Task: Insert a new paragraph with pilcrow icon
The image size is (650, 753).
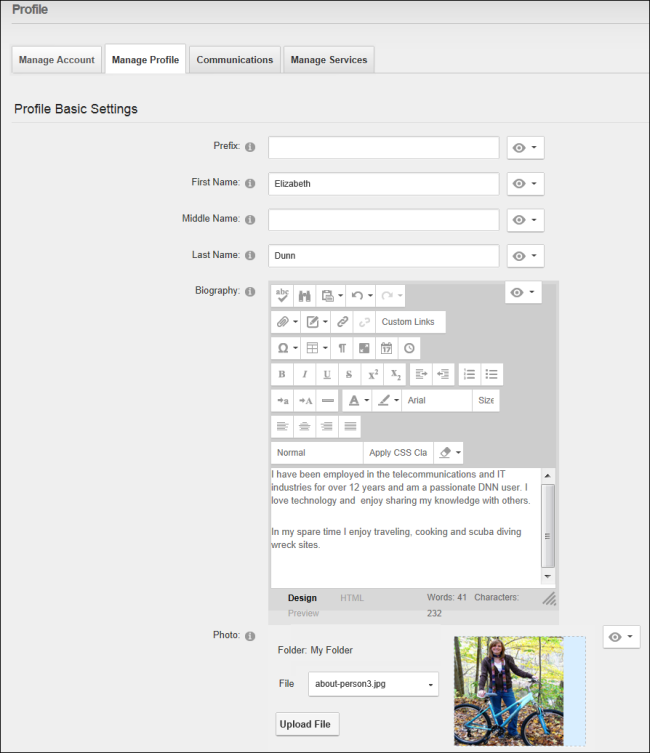Action: pyautogui.click(x=342, y=348)
